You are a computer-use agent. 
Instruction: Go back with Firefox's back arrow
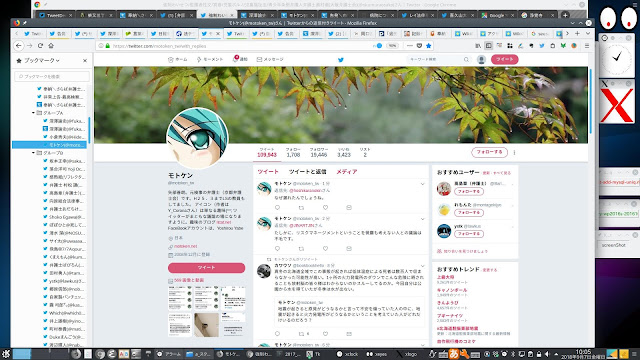click(19, 46)
